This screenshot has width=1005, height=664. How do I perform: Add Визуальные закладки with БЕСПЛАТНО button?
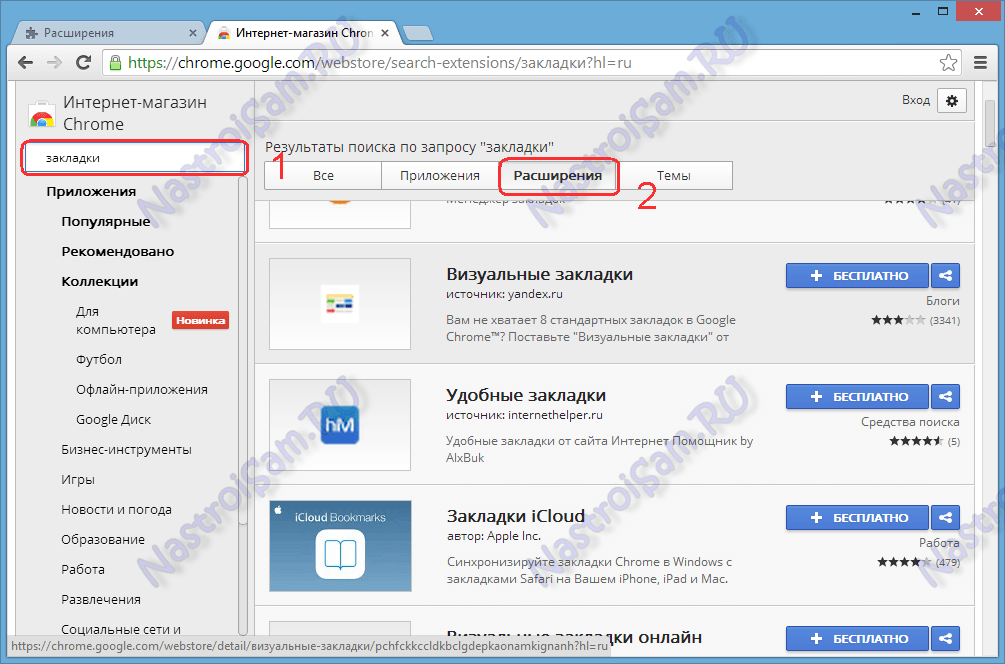[x=858, y=276]
